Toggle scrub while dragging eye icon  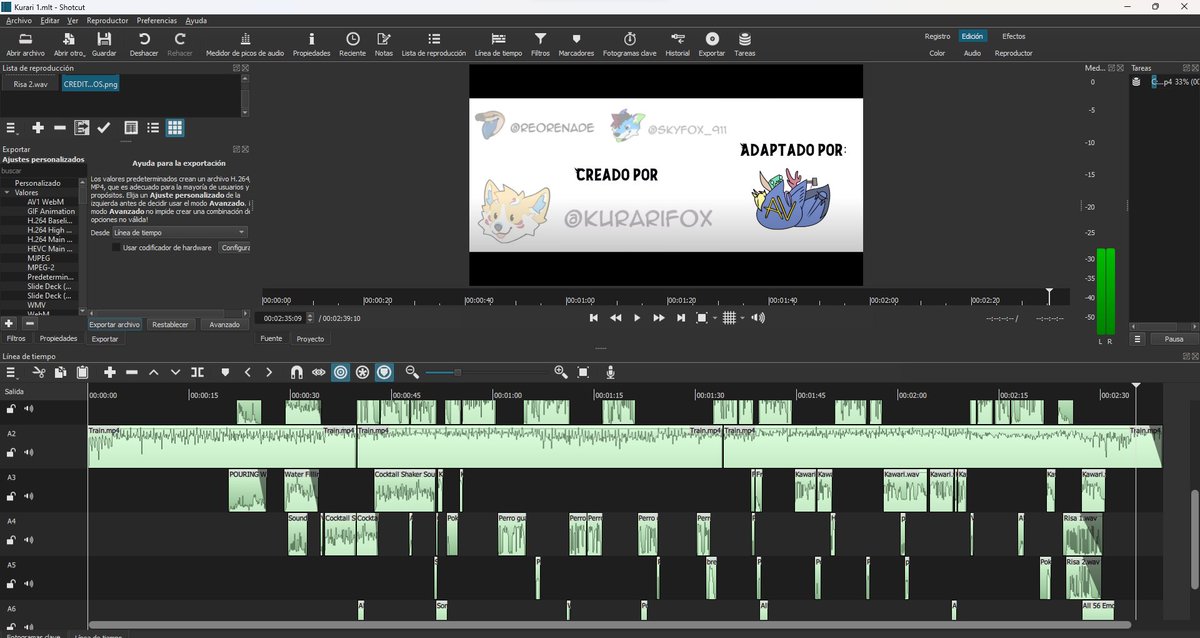(x=319, y=372)
